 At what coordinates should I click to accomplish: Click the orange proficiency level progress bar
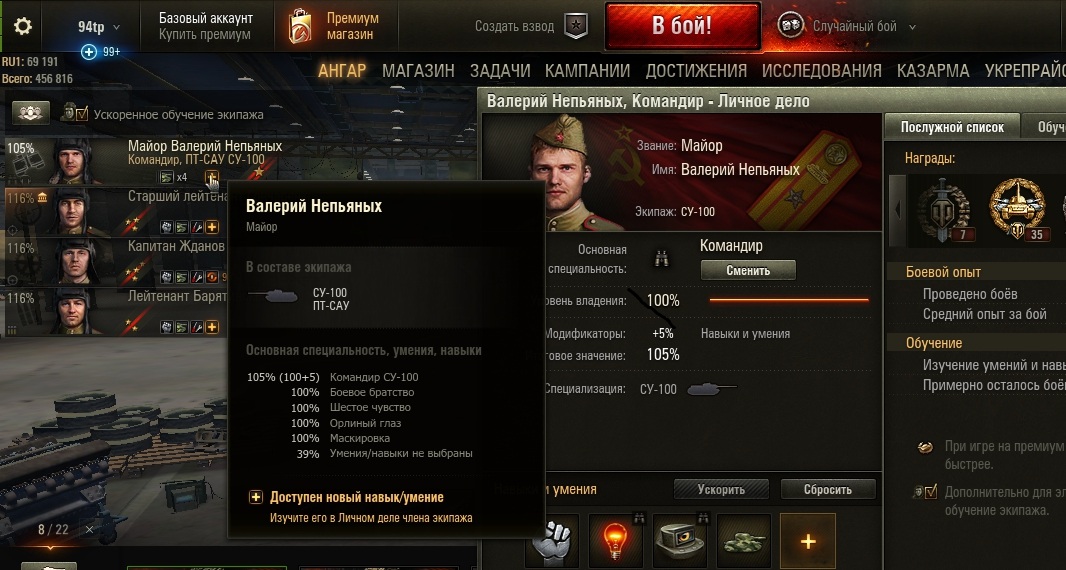click(x=789, y=299)
